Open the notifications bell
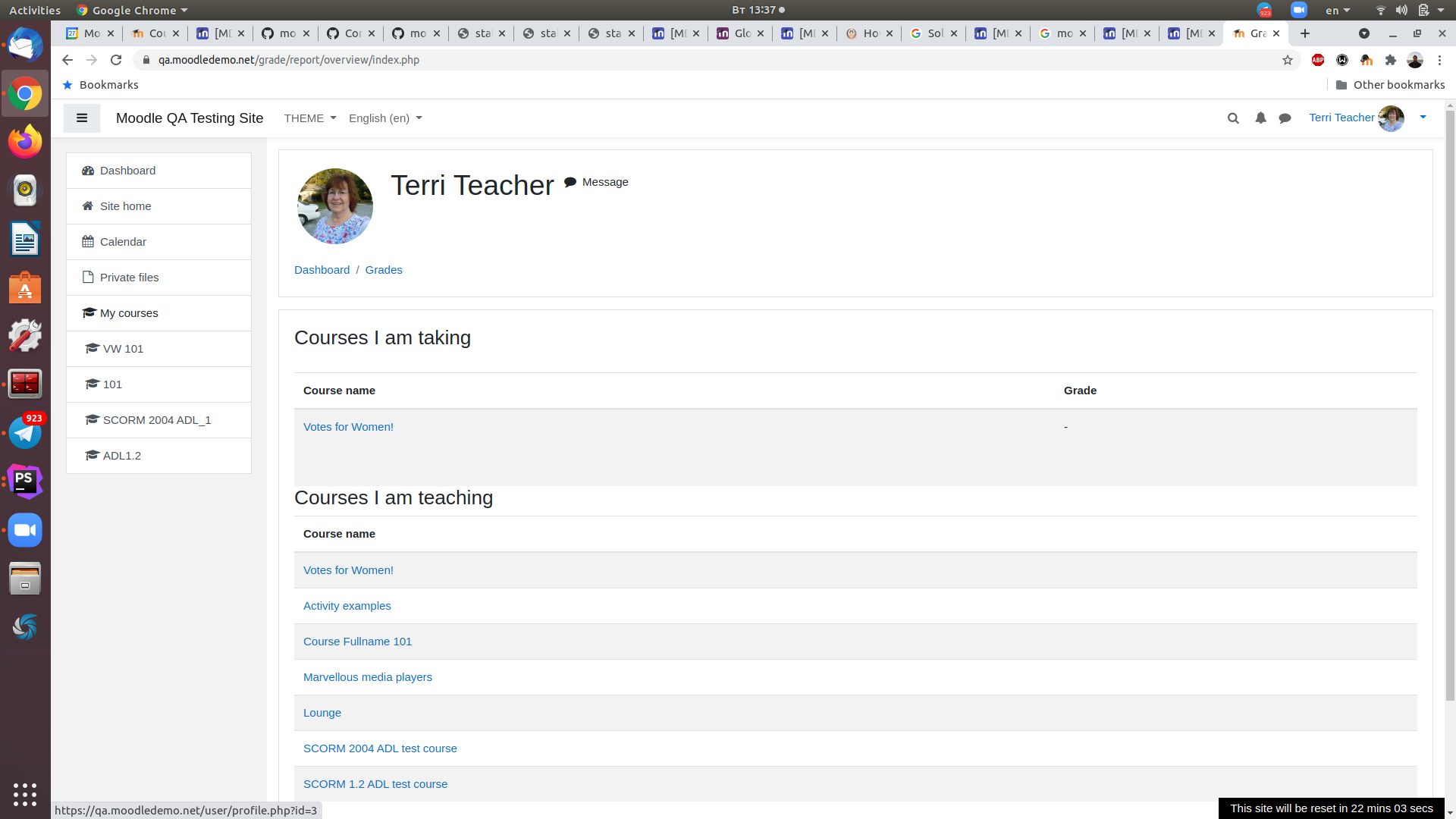This screenshot has height=819, width=1456. point(1260,118)
